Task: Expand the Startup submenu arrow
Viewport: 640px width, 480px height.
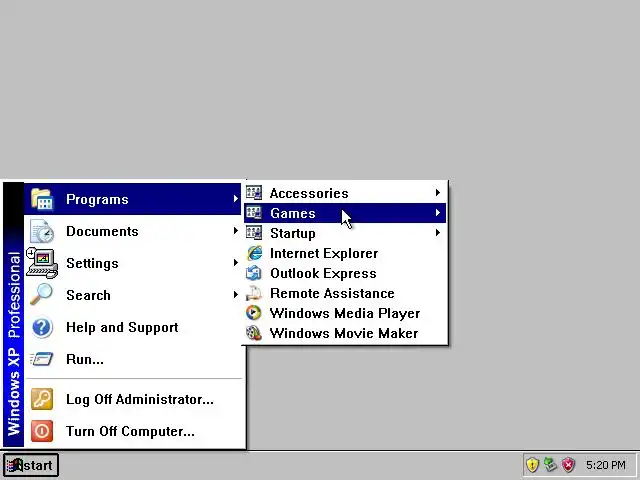Action: [438, 232]
